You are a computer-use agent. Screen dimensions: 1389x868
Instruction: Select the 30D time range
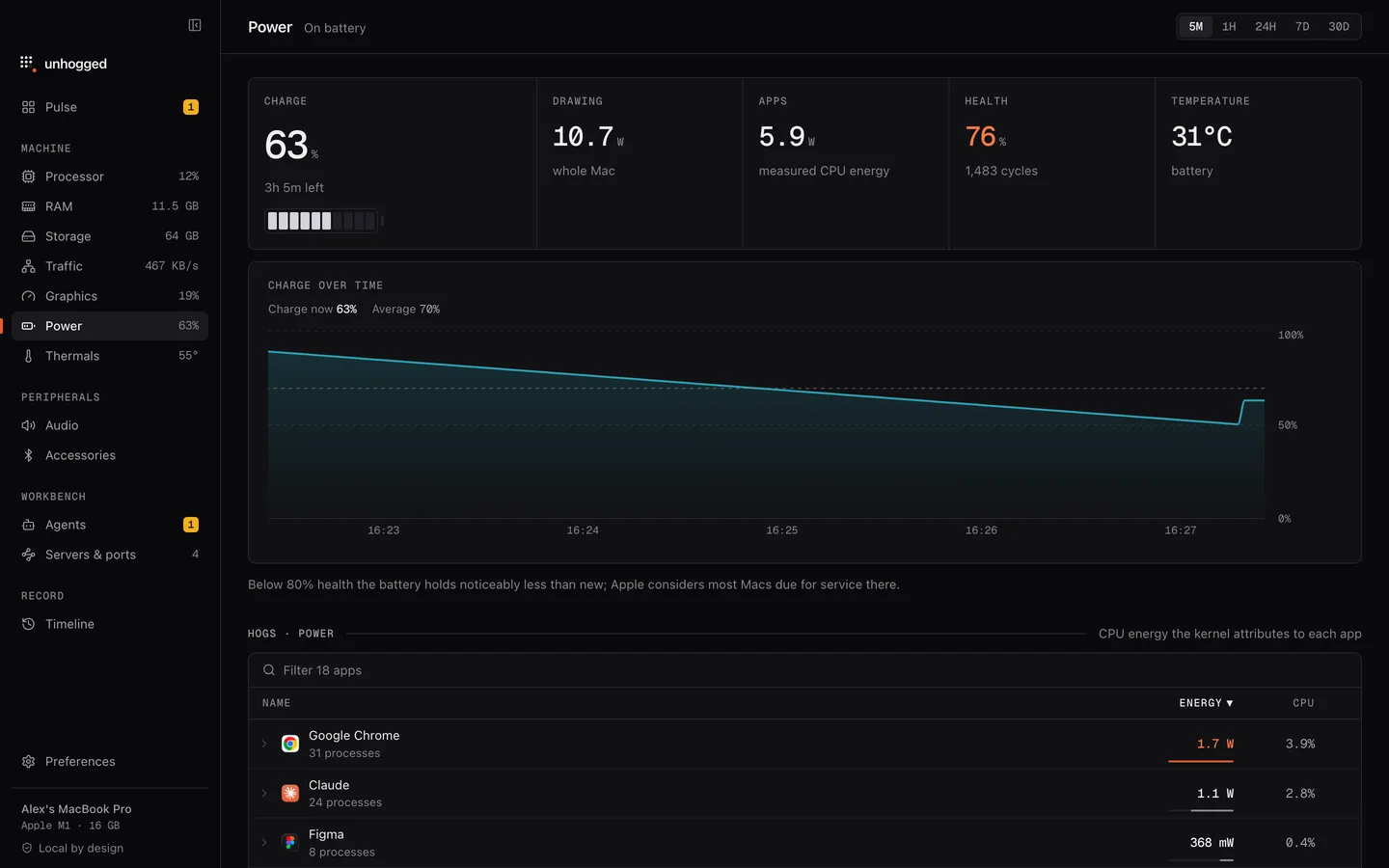(1339, 26)
